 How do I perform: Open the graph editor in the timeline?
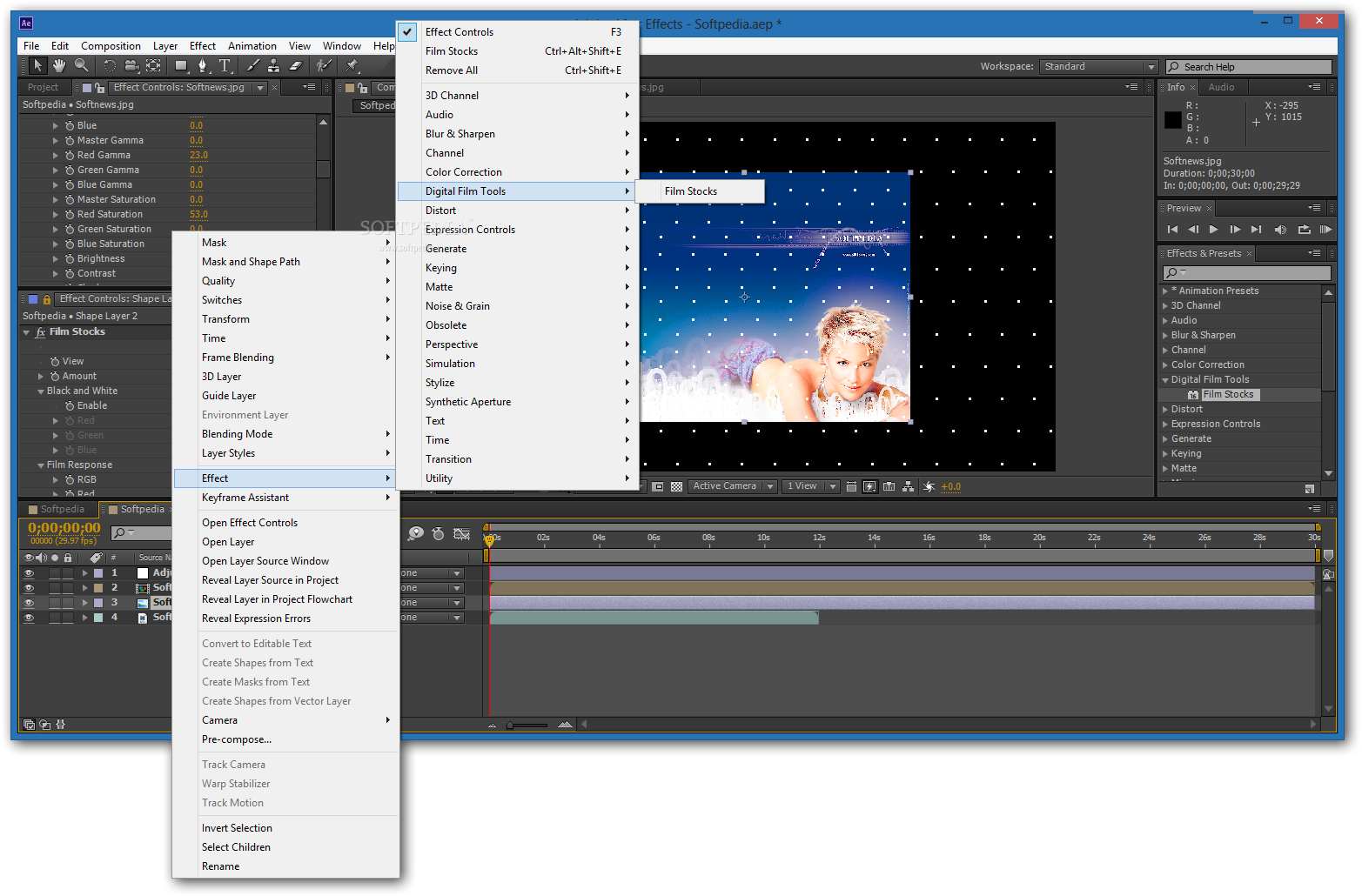tap(461, 534)
